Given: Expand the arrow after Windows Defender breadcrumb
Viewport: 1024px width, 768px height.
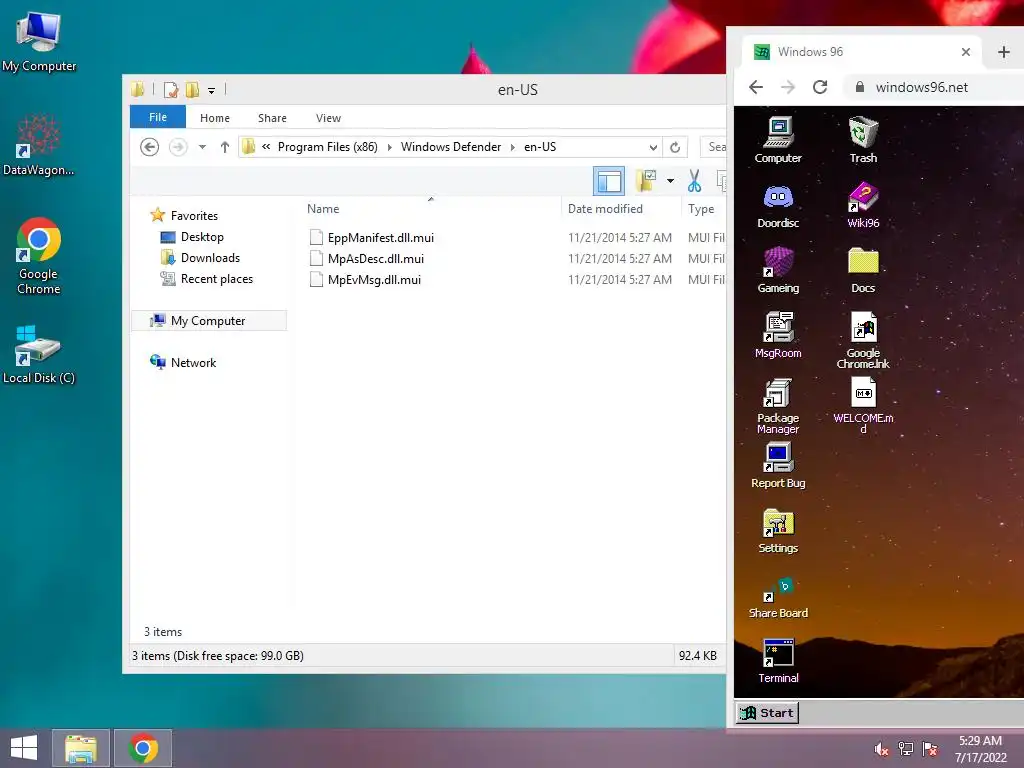Looking at the screenshot, I should click(512, 147).
